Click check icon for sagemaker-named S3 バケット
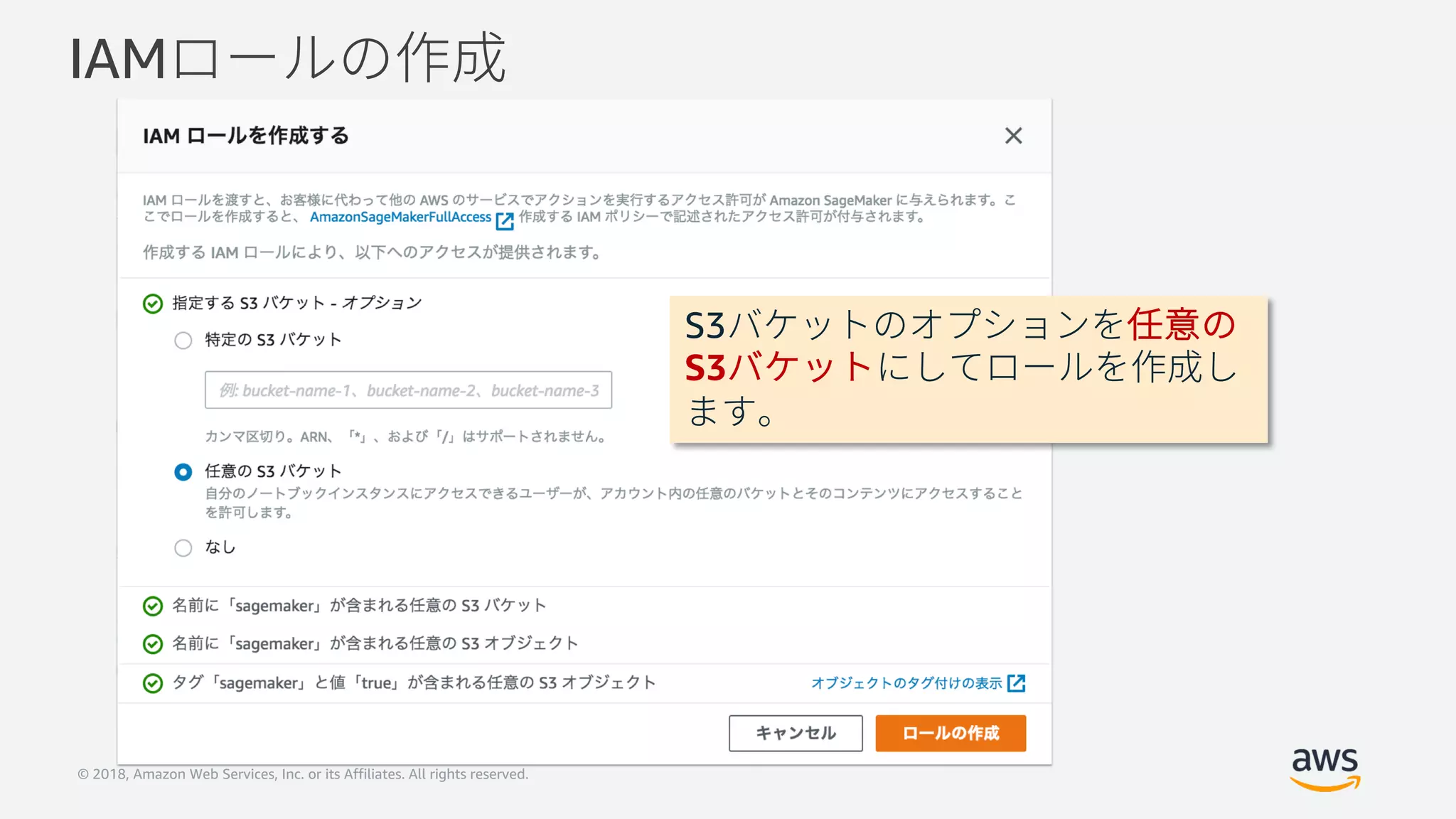Image resolution: width=1456 pixels, height=819 pixels. 153,606
